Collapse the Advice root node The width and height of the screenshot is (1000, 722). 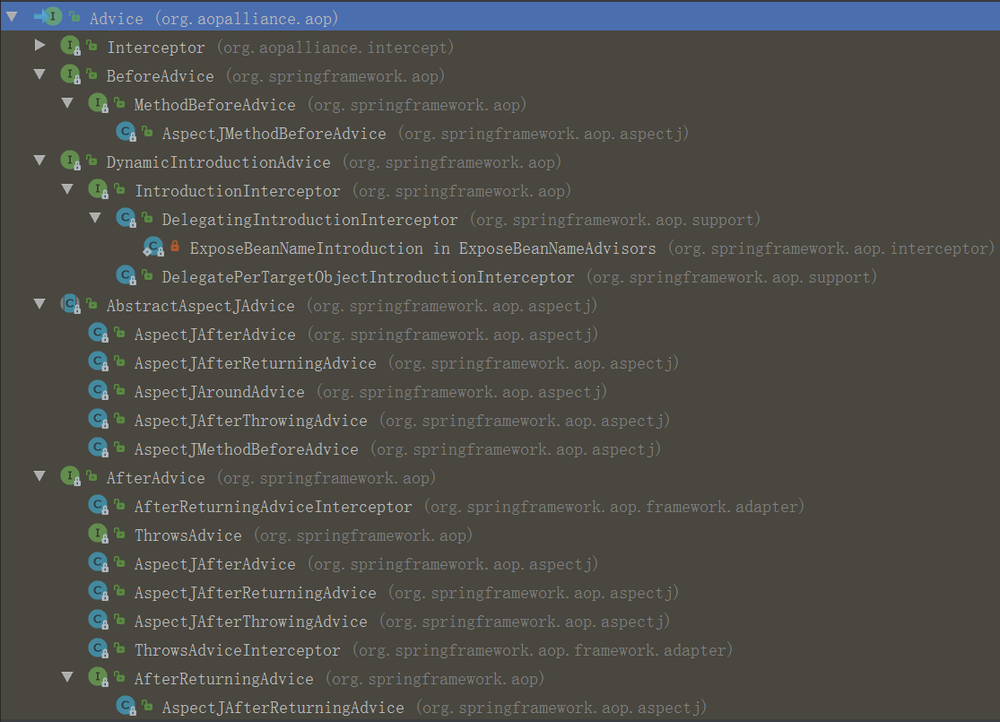(x=12, y=17)
